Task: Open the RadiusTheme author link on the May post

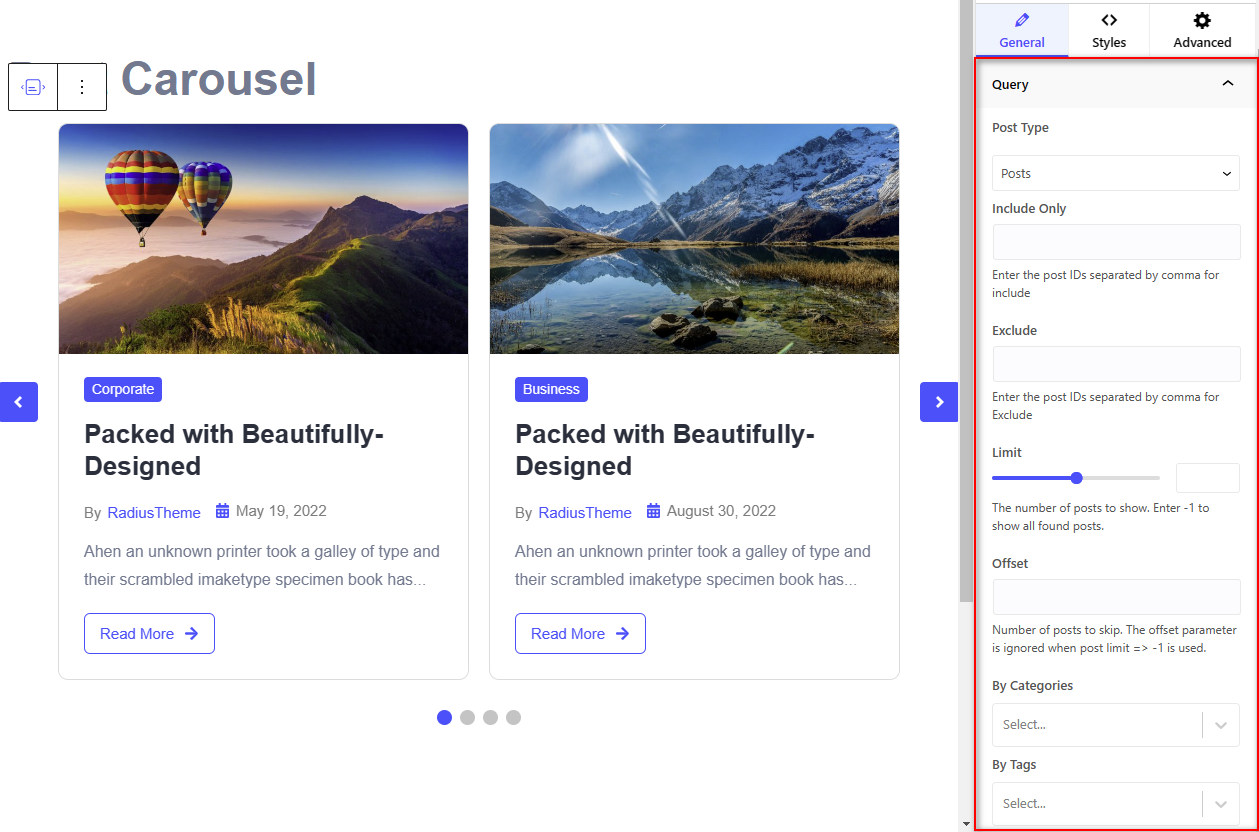Action: pyautogui.click(x=154, y=512)
